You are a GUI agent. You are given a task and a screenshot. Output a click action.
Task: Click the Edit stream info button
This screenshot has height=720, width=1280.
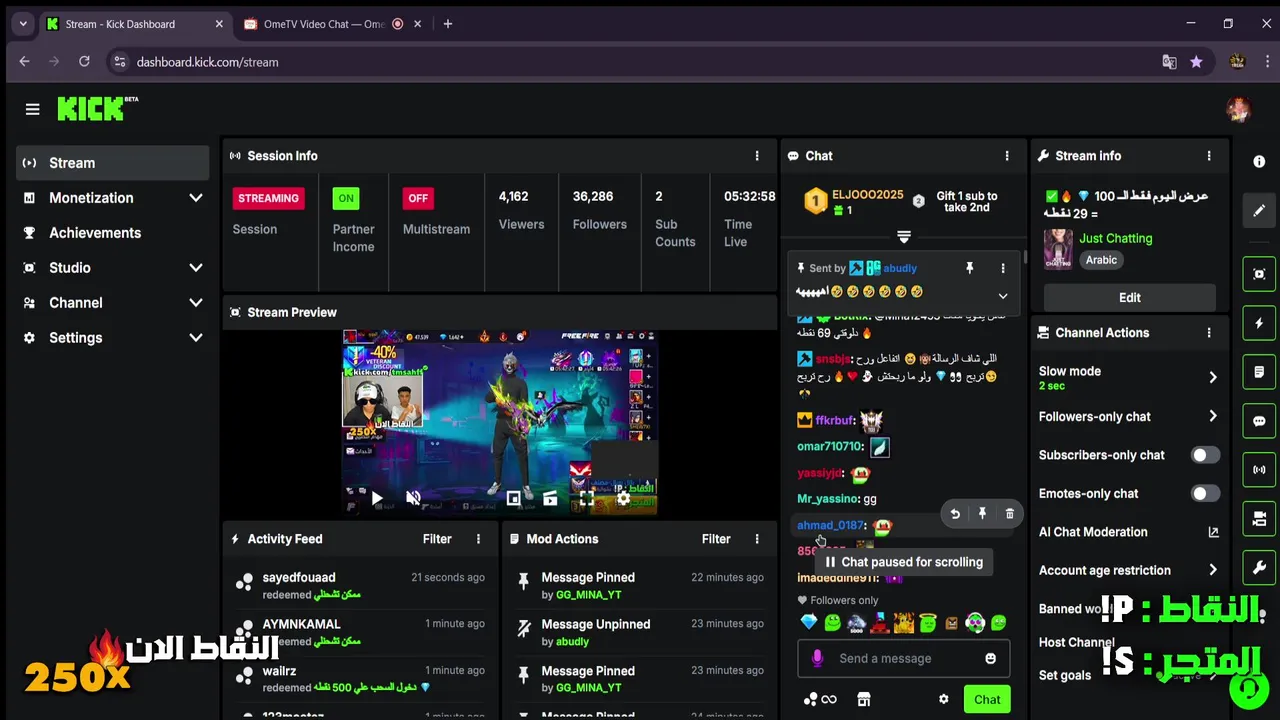point(1129,297)
